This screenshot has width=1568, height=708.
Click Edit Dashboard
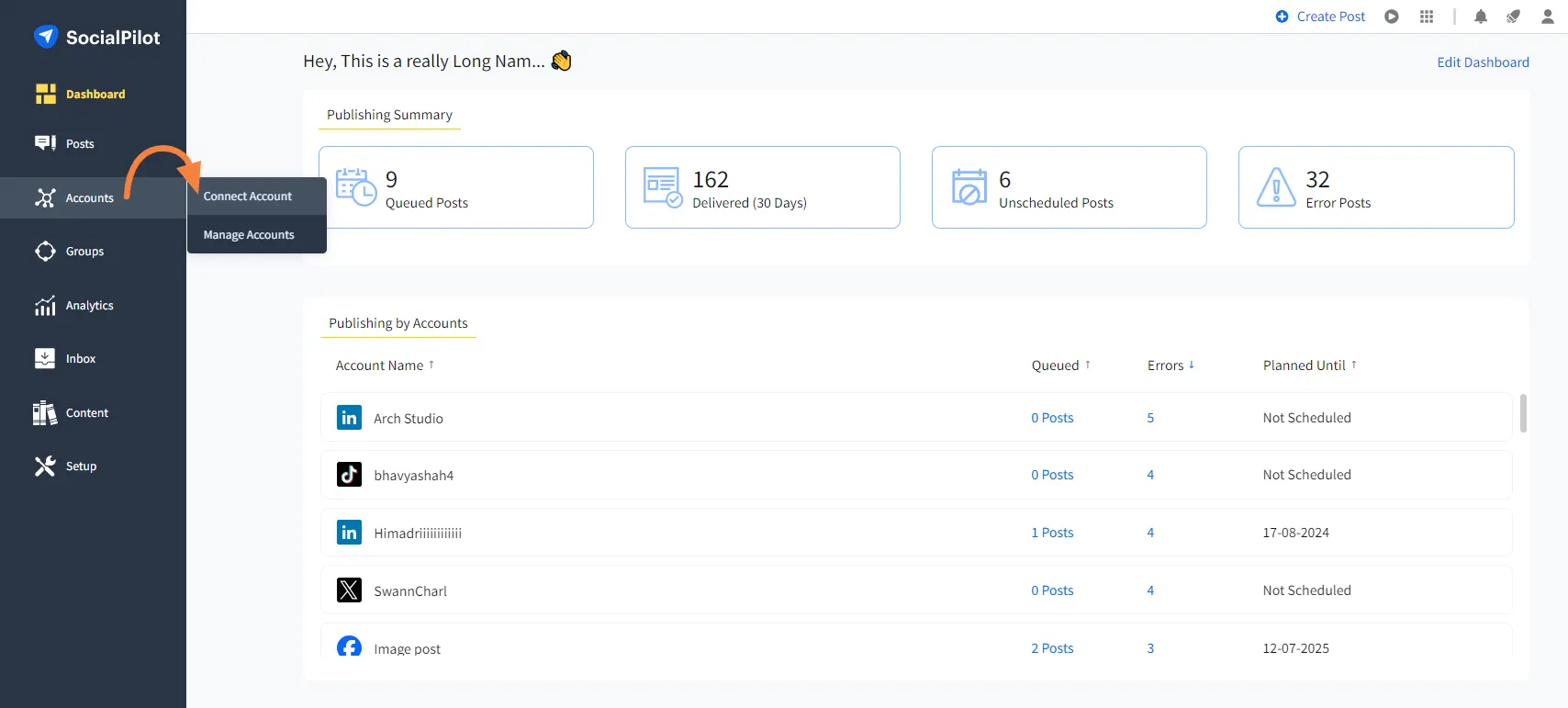[x=1483, y=62]
